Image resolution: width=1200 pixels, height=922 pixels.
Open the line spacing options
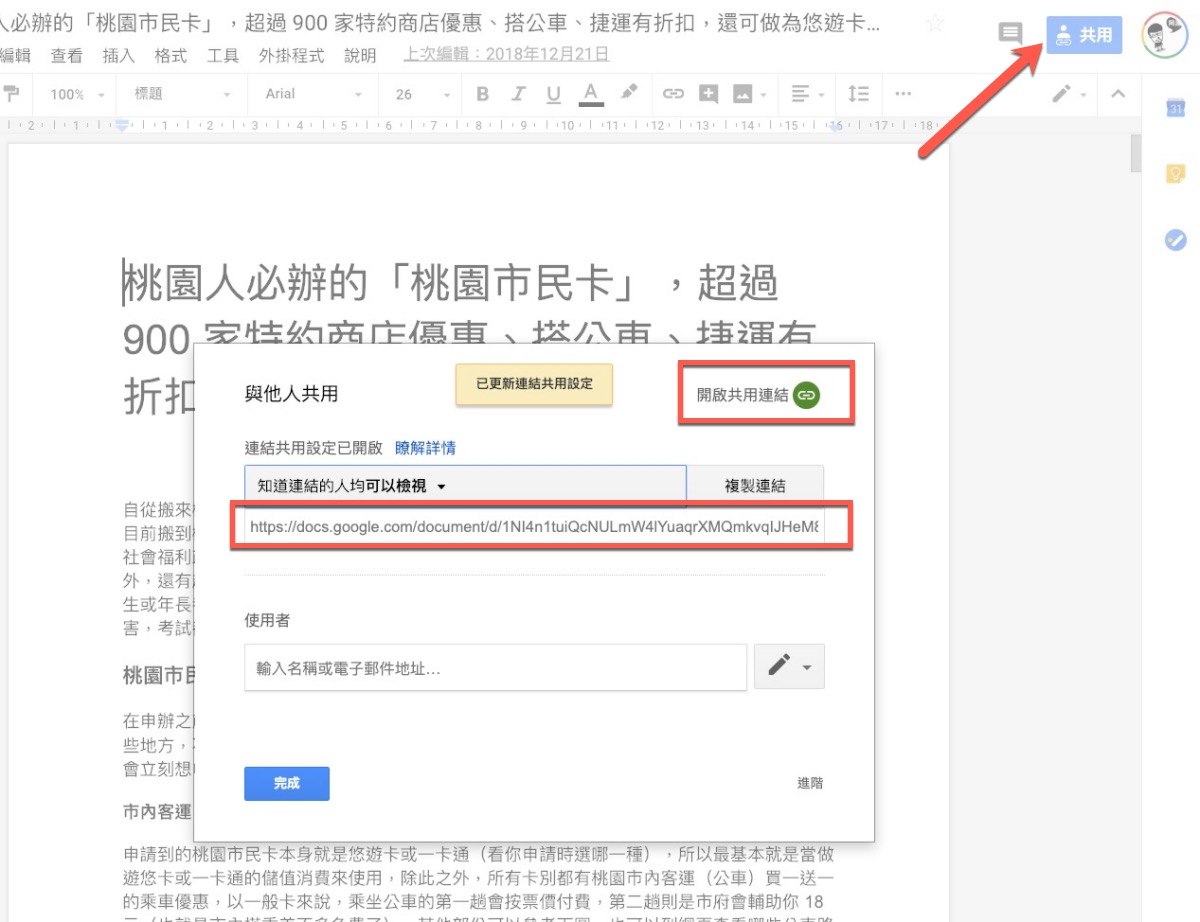click(858, 94)
